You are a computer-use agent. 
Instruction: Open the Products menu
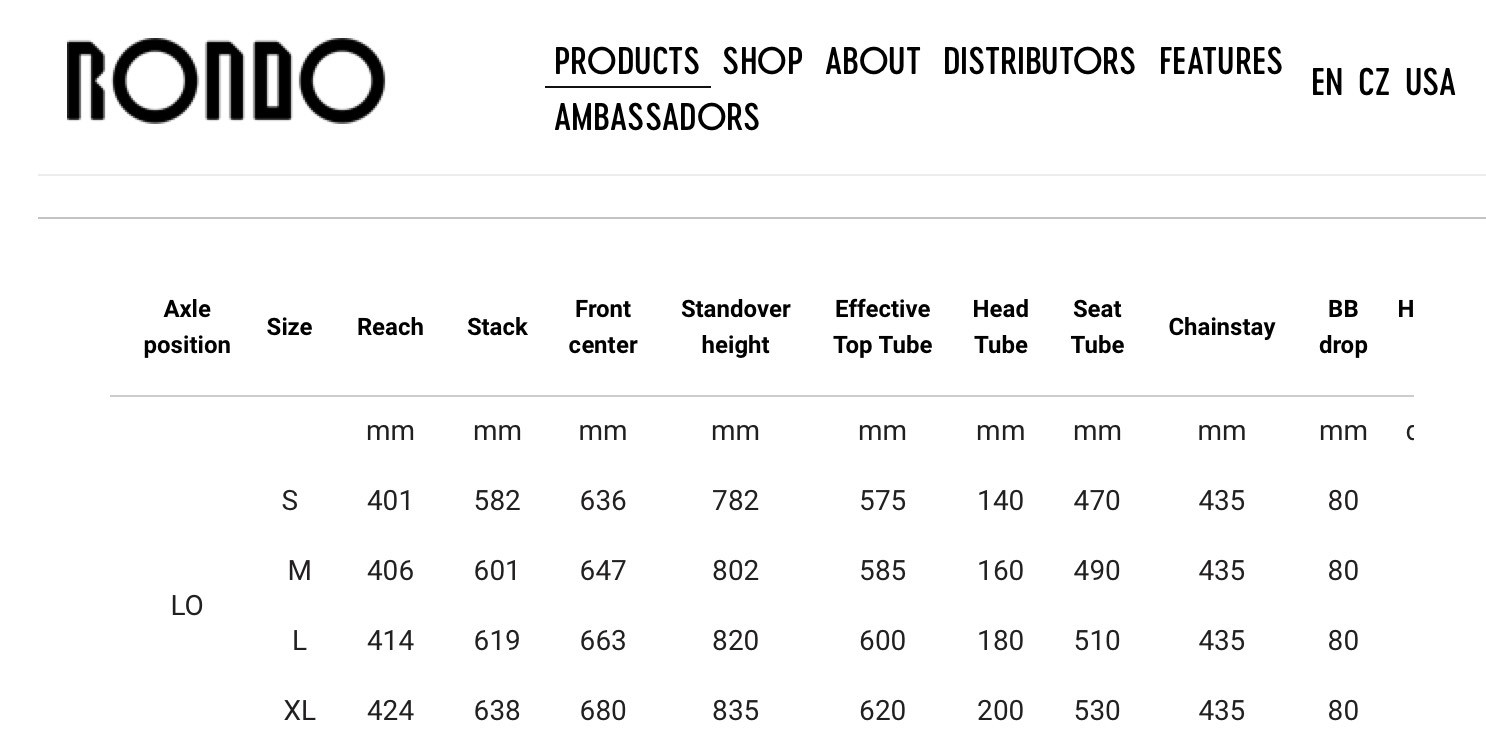pyautogui.click(x=627, y=62)
